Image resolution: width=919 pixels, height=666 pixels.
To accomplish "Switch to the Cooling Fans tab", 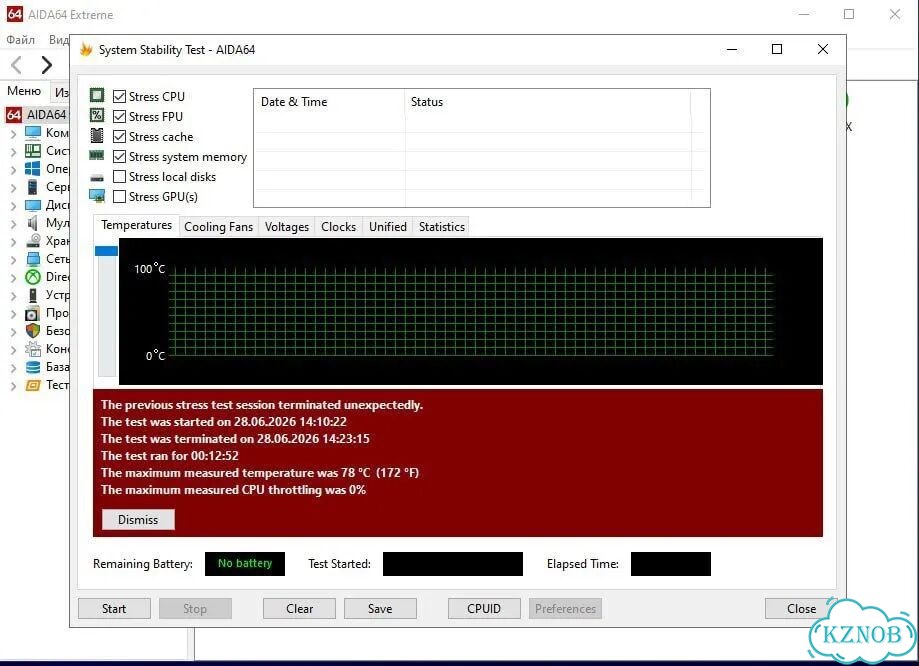I will (x=218, y=227).
